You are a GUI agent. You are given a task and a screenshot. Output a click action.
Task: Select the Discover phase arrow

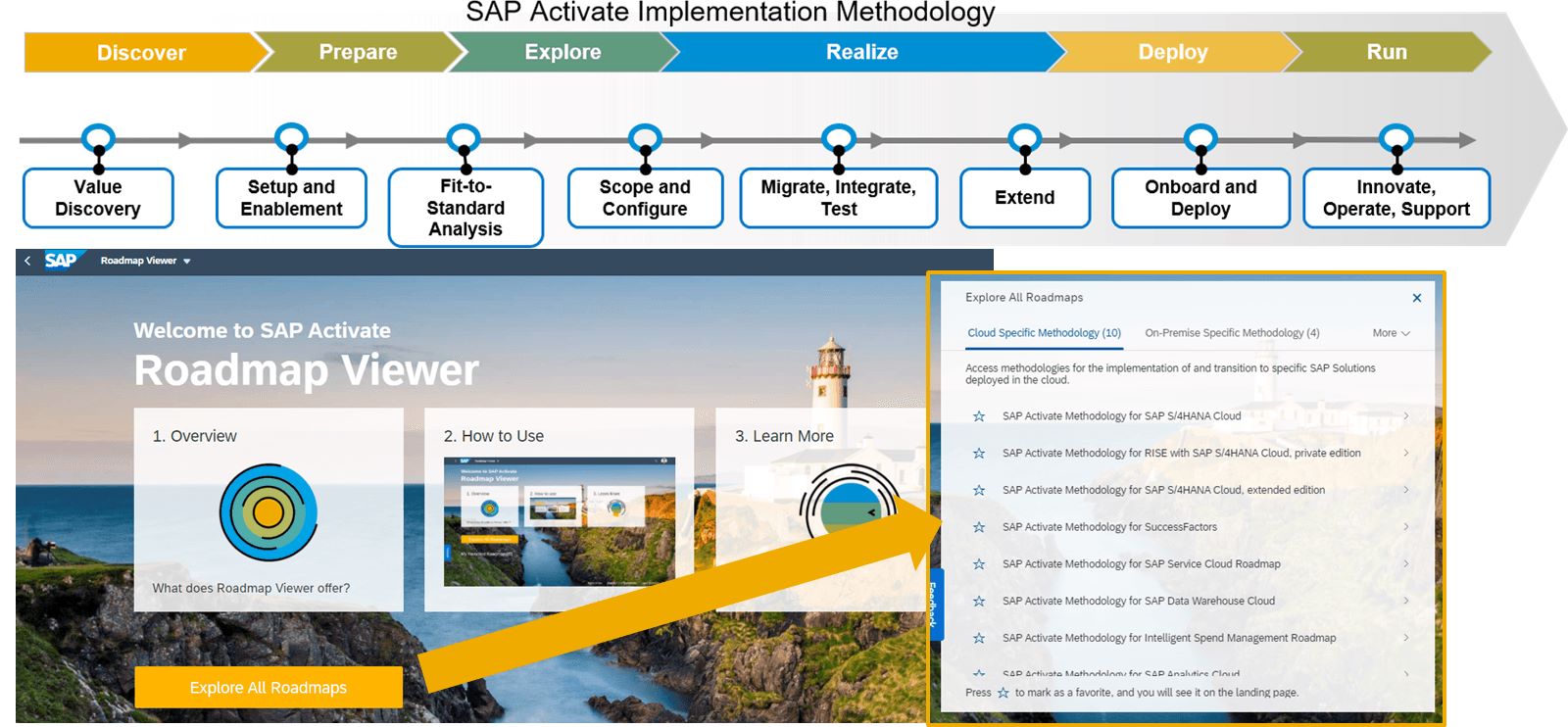142,52
